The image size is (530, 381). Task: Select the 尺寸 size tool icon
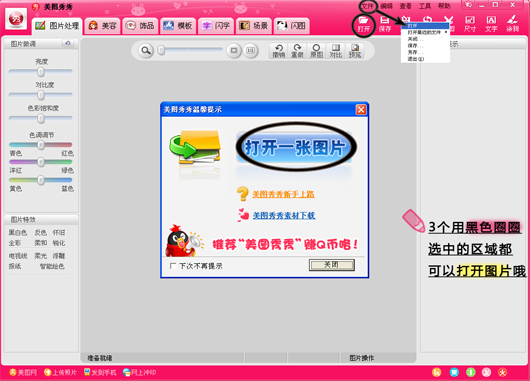click(470, 24)
